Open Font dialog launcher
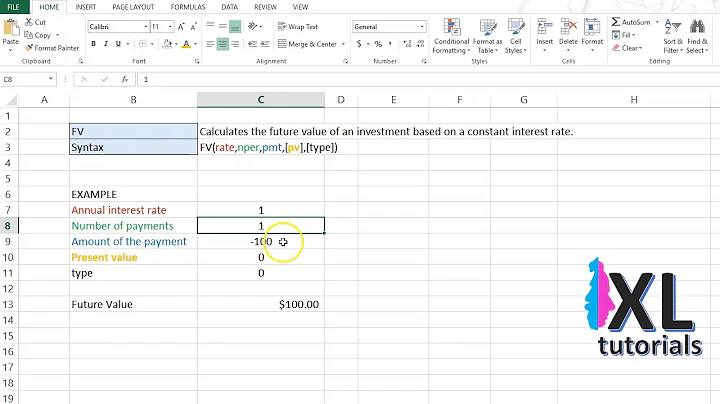The height and width of the screenshot is (404, 720). coord(197,61)
